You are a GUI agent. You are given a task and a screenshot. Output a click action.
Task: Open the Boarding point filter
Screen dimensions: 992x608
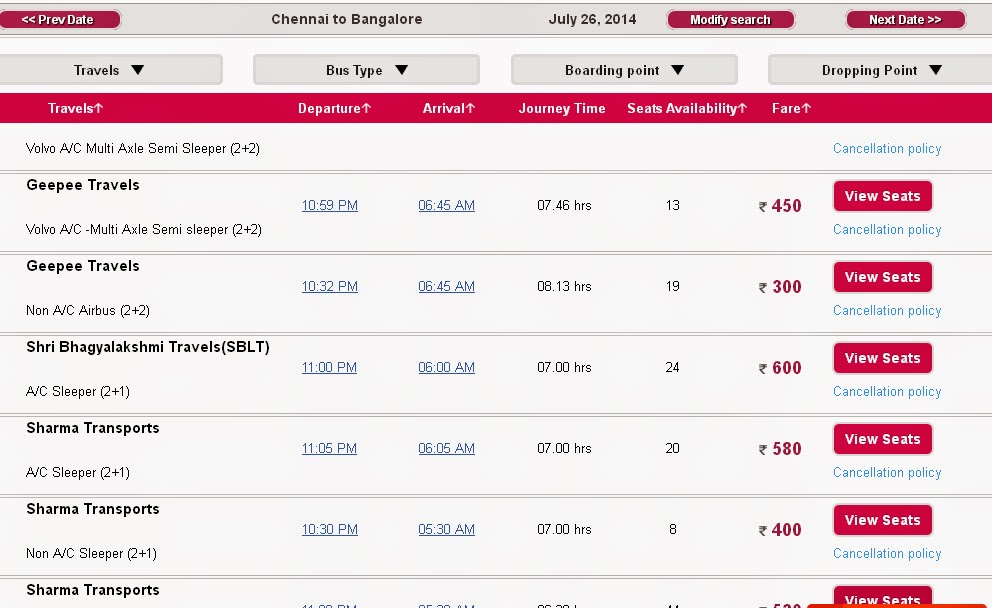pyautogui.click(x=624, y=69)
